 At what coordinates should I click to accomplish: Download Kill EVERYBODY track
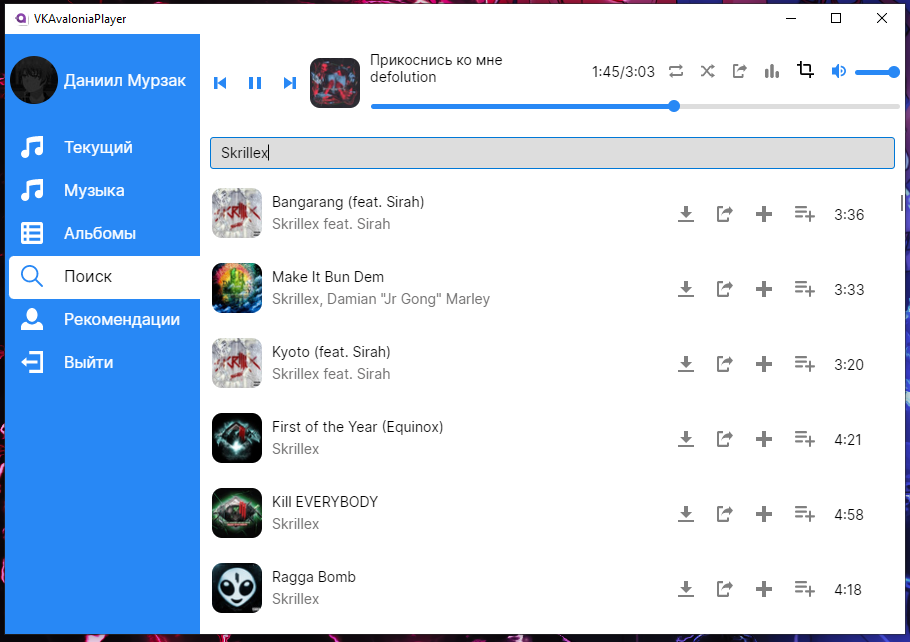[686, 514]
